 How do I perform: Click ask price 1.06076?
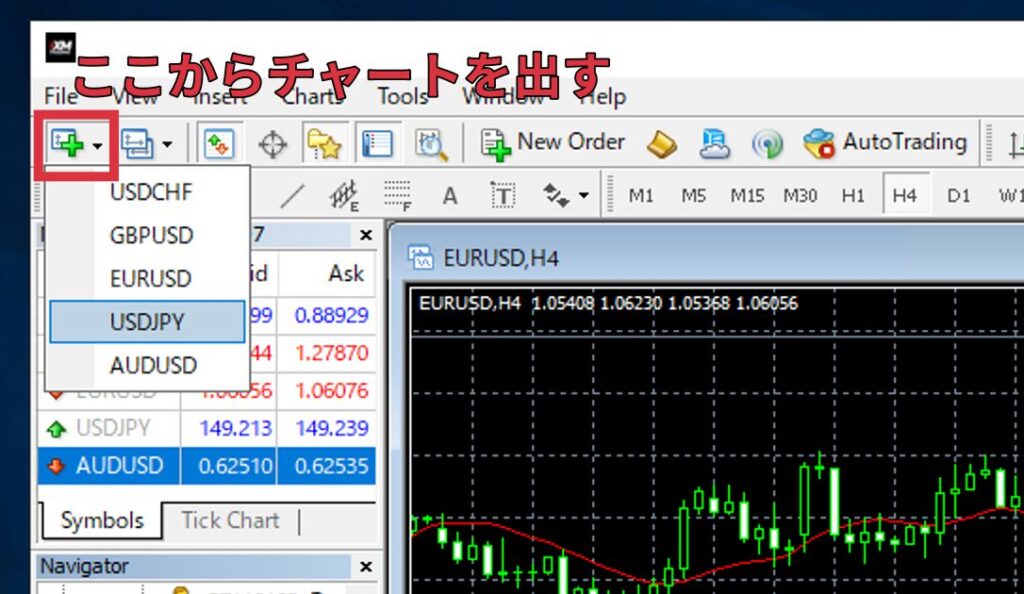331,391
